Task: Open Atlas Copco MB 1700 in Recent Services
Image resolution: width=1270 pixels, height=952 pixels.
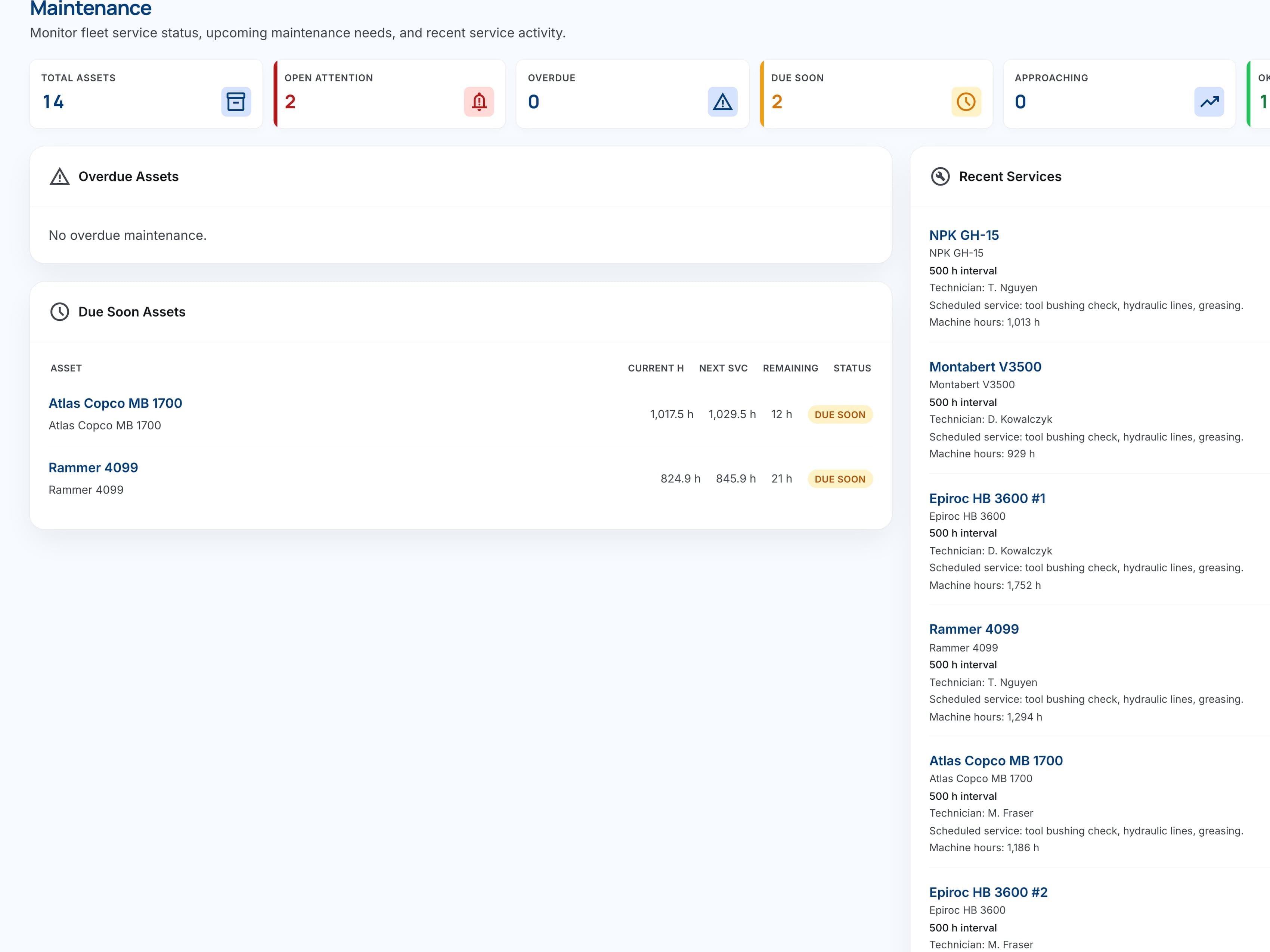Action: click(996, 761)
